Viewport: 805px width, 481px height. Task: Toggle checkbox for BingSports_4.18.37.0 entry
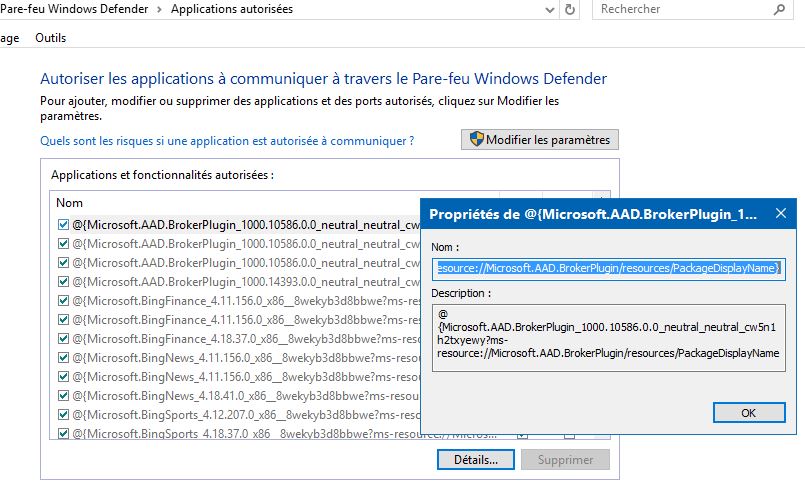(63, 433)
